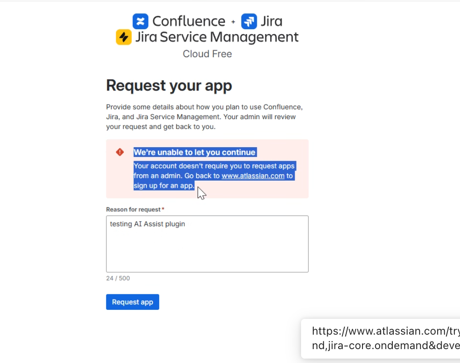Click the Request app button
Image resolution: width=460 pixels, height=363 pixels.
coord(132,302)
